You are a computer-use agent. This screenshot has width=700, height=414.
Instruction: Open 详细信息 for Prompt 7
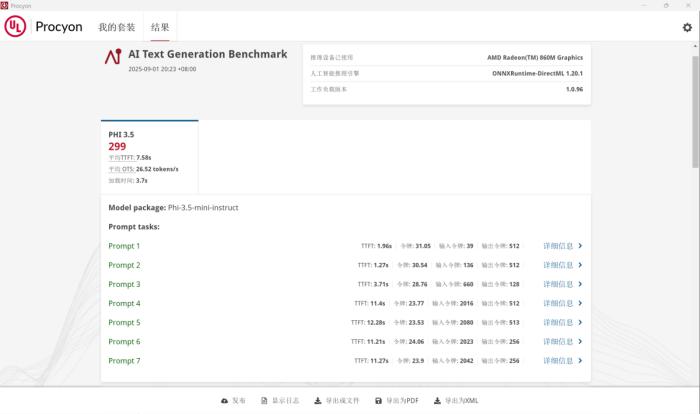558,361
